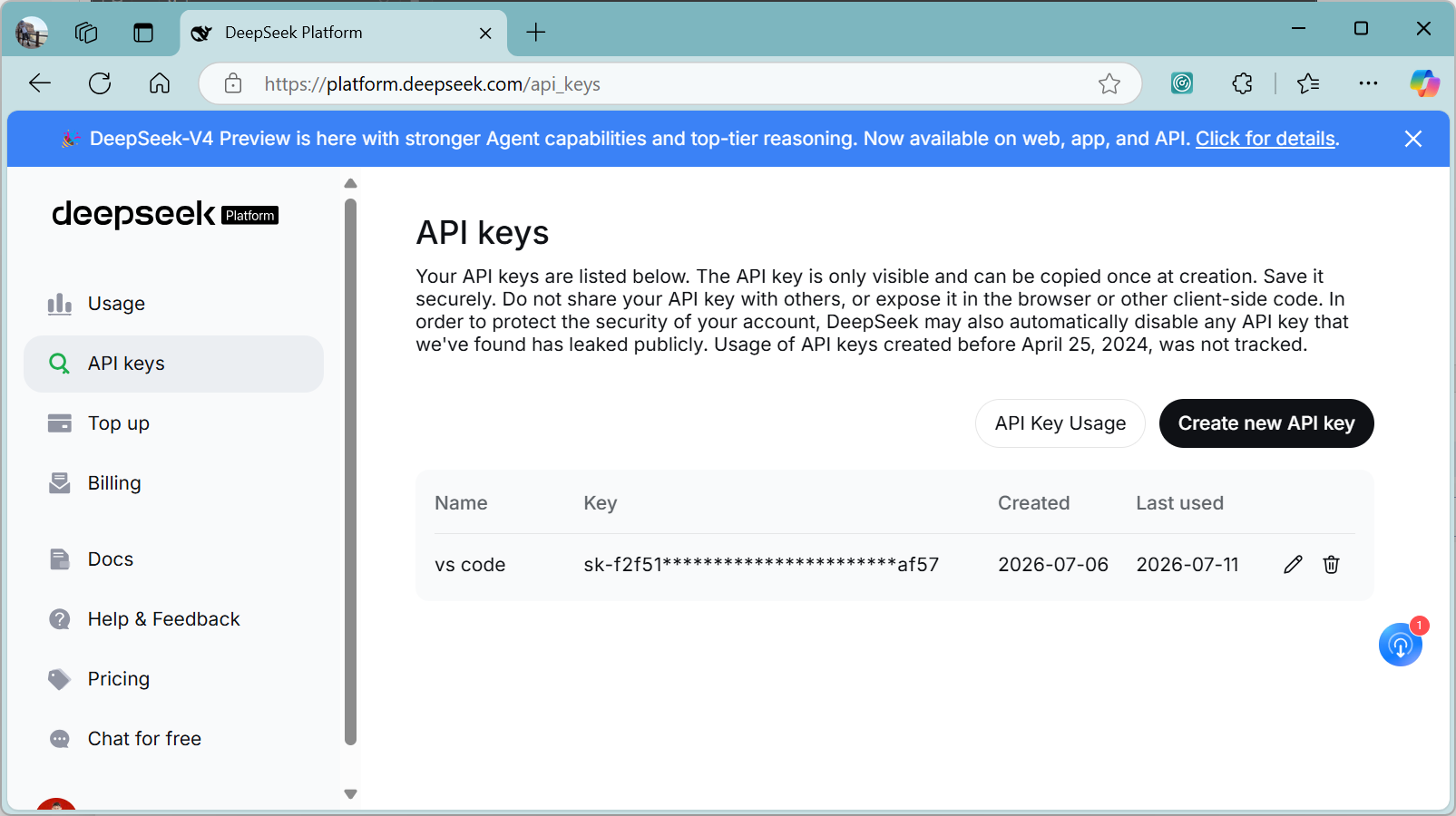Open the browser home page icon
The width and height of the screenshot is (1456, 816).
point(160,83)
